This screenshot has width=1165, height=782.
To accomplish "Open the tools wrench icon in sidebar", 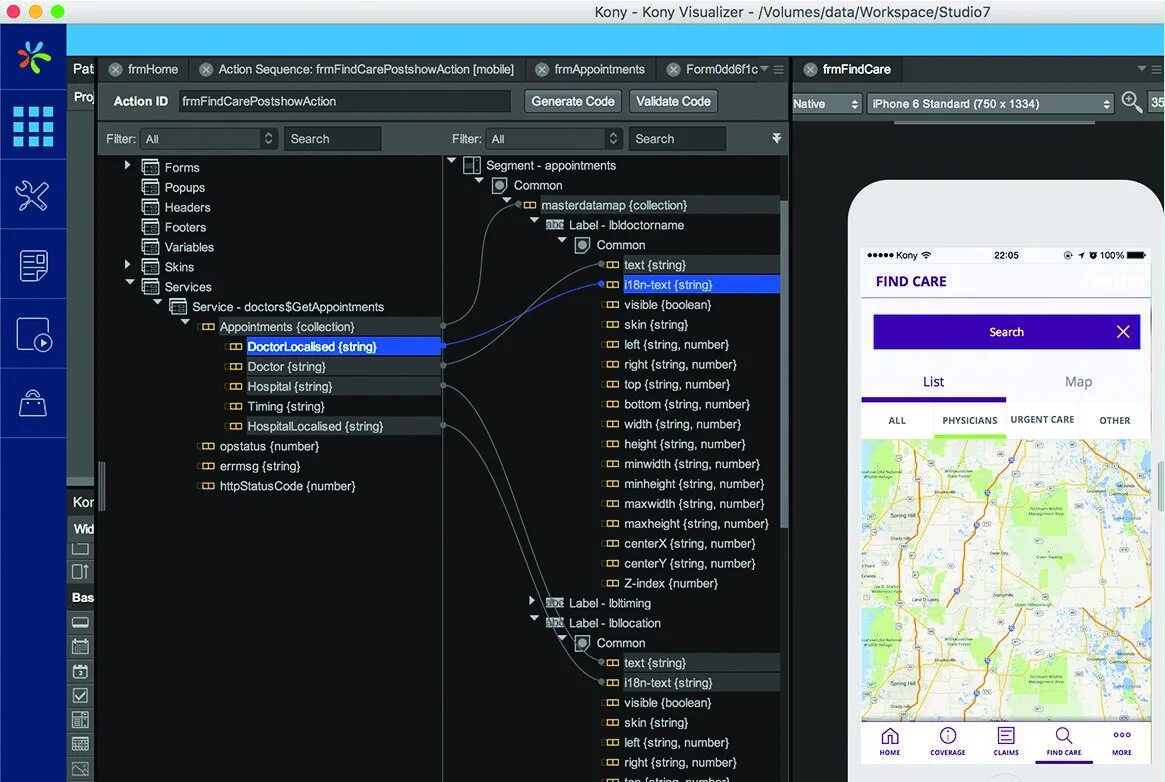I will pyautogui.click(x=33, y=195).
